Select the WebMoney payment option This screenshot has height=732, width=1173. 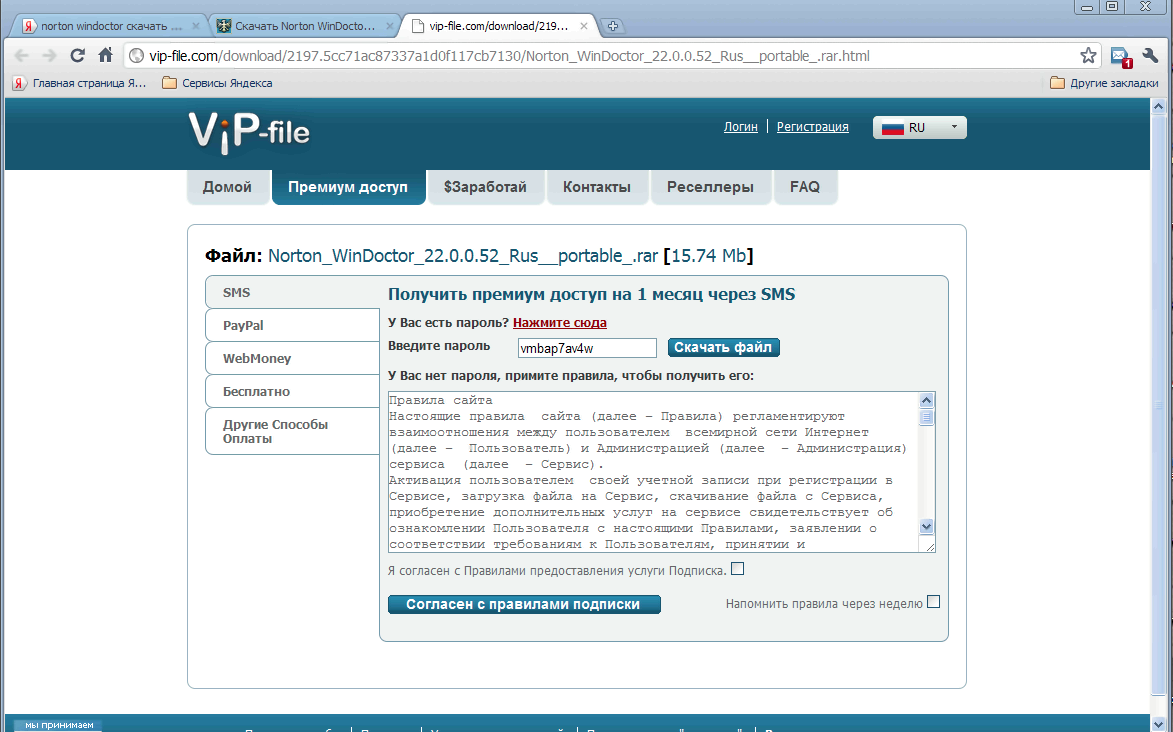(293, 359)
